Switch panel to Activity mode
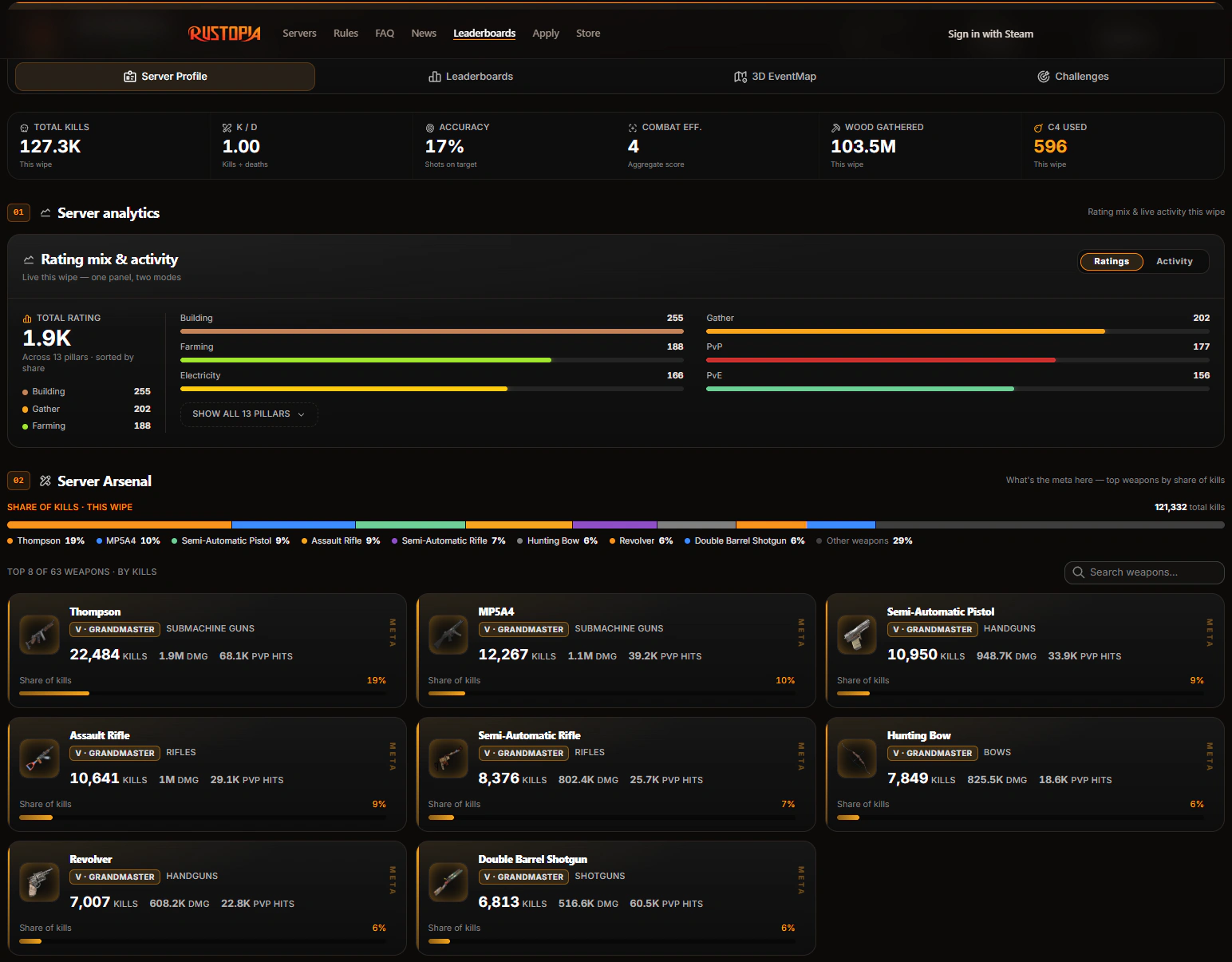This screenshot has width=1232, height=962. (x=1175, y=261)
